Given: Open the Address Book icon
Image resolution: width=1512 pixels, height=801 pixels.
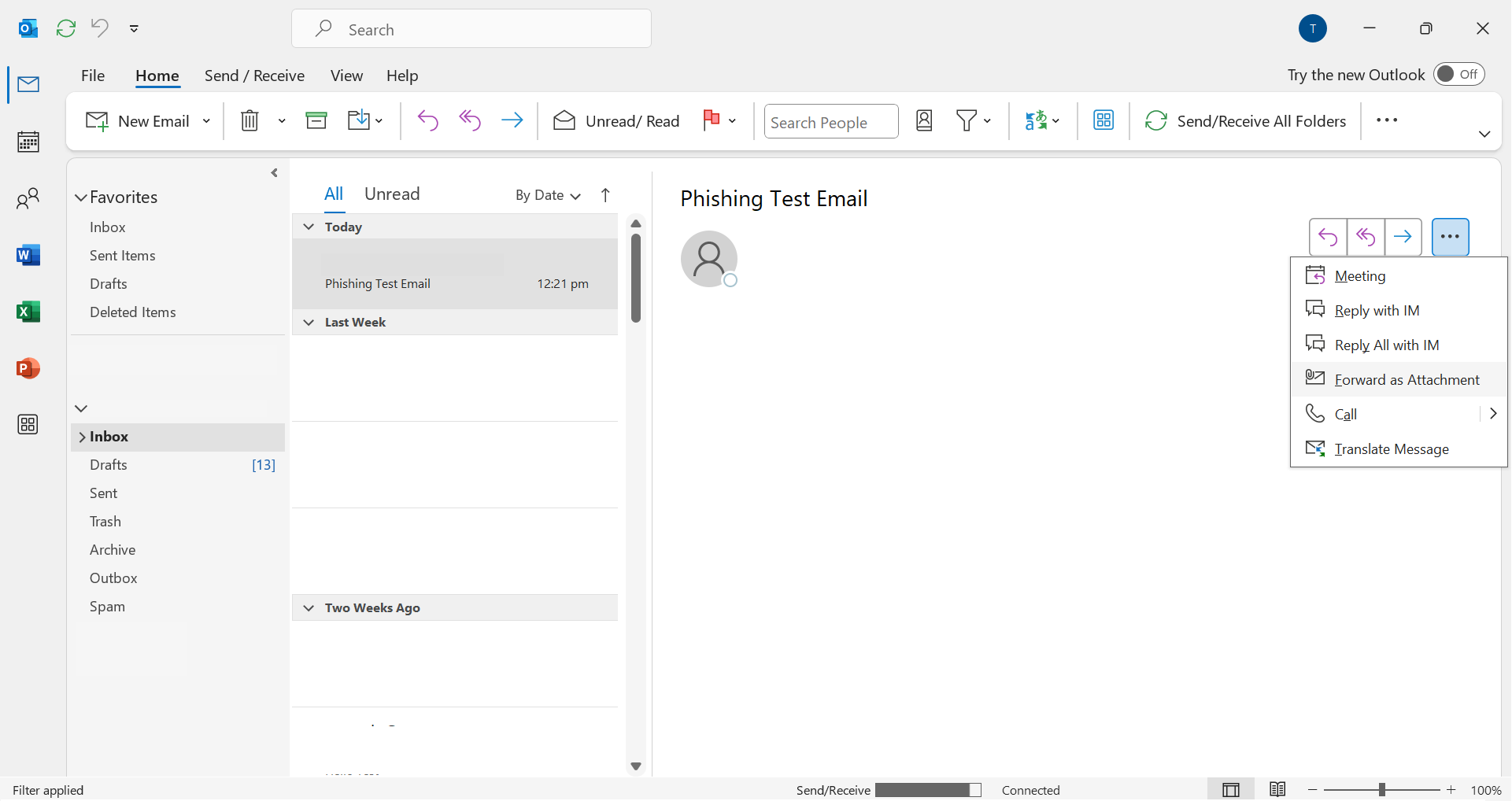Looking at the screenshot, I should [924, 120].
